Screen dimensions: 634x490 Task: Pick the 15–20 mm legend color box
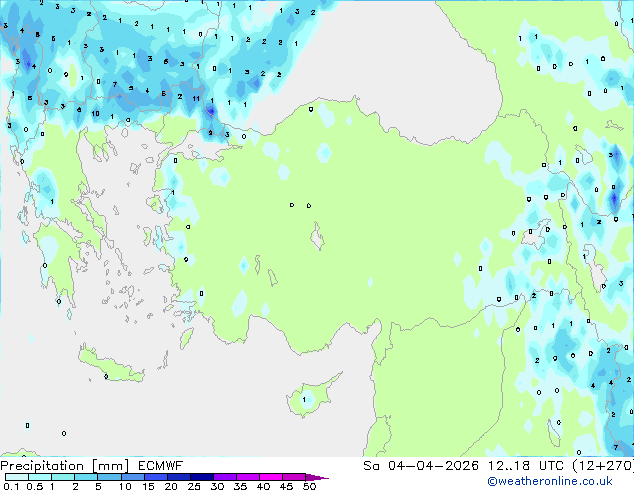[156, 477]
